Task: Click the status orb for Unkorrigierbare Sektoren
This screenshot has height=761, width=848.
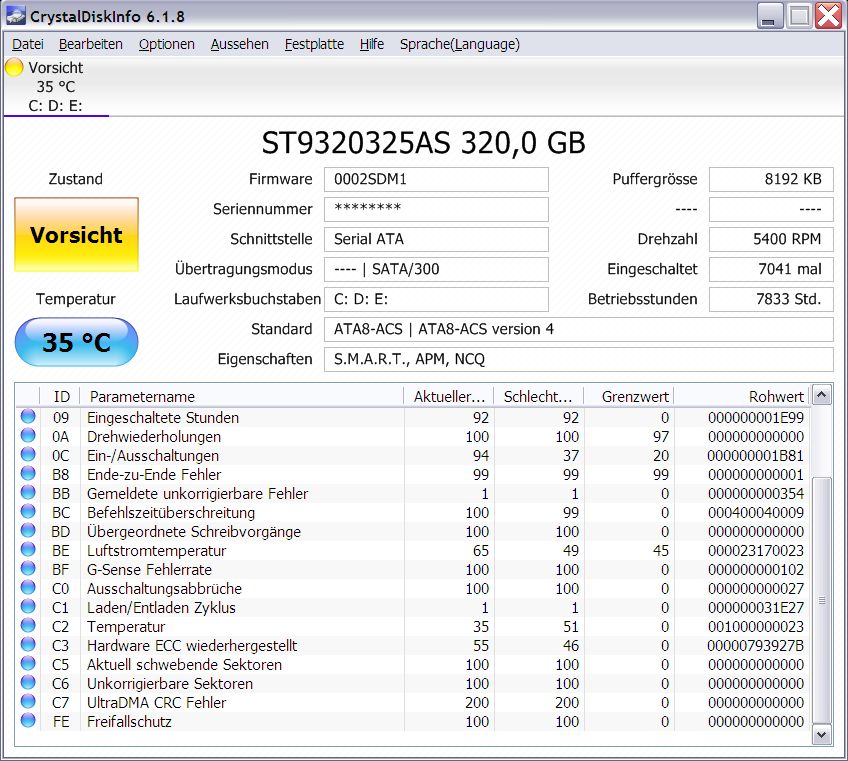Action: click(28, 683)
